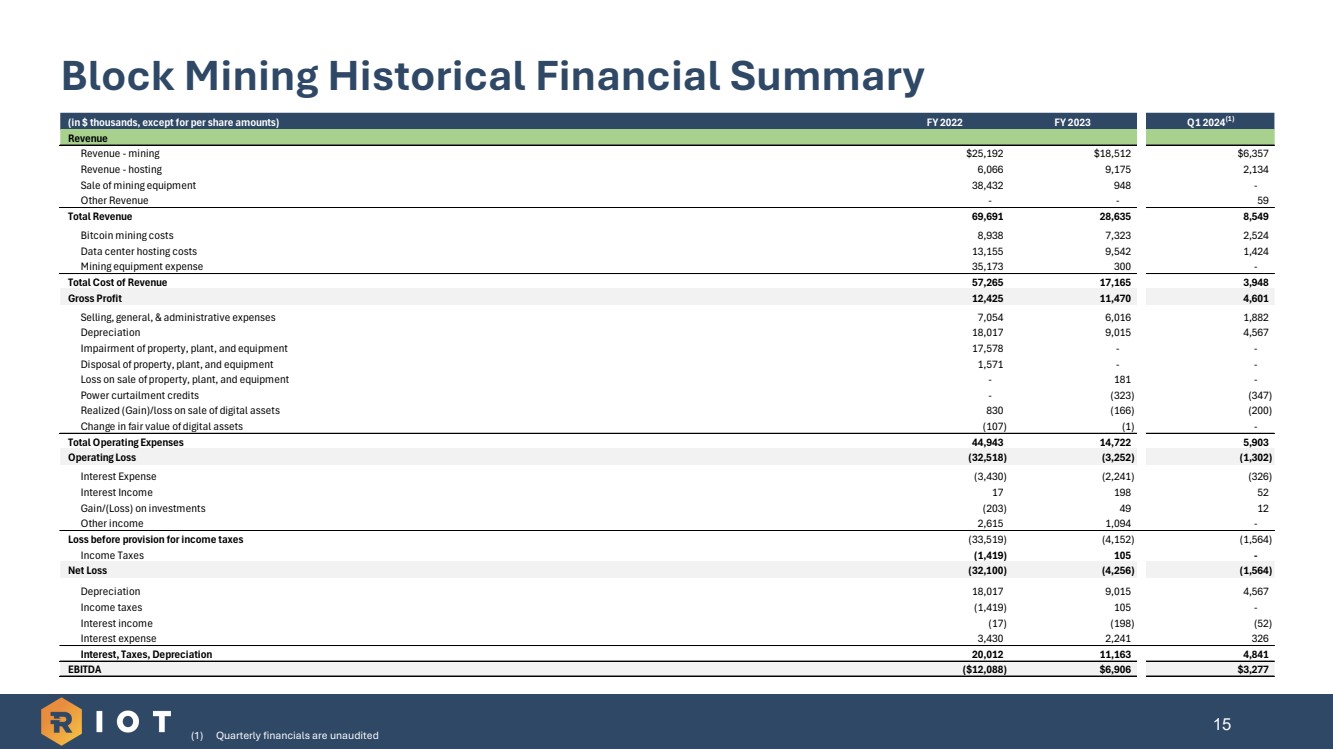The height and width of the screenshot is (749, 1333).
Task: Click the IOT logo lettering in footer
Action: pos(134,722)
